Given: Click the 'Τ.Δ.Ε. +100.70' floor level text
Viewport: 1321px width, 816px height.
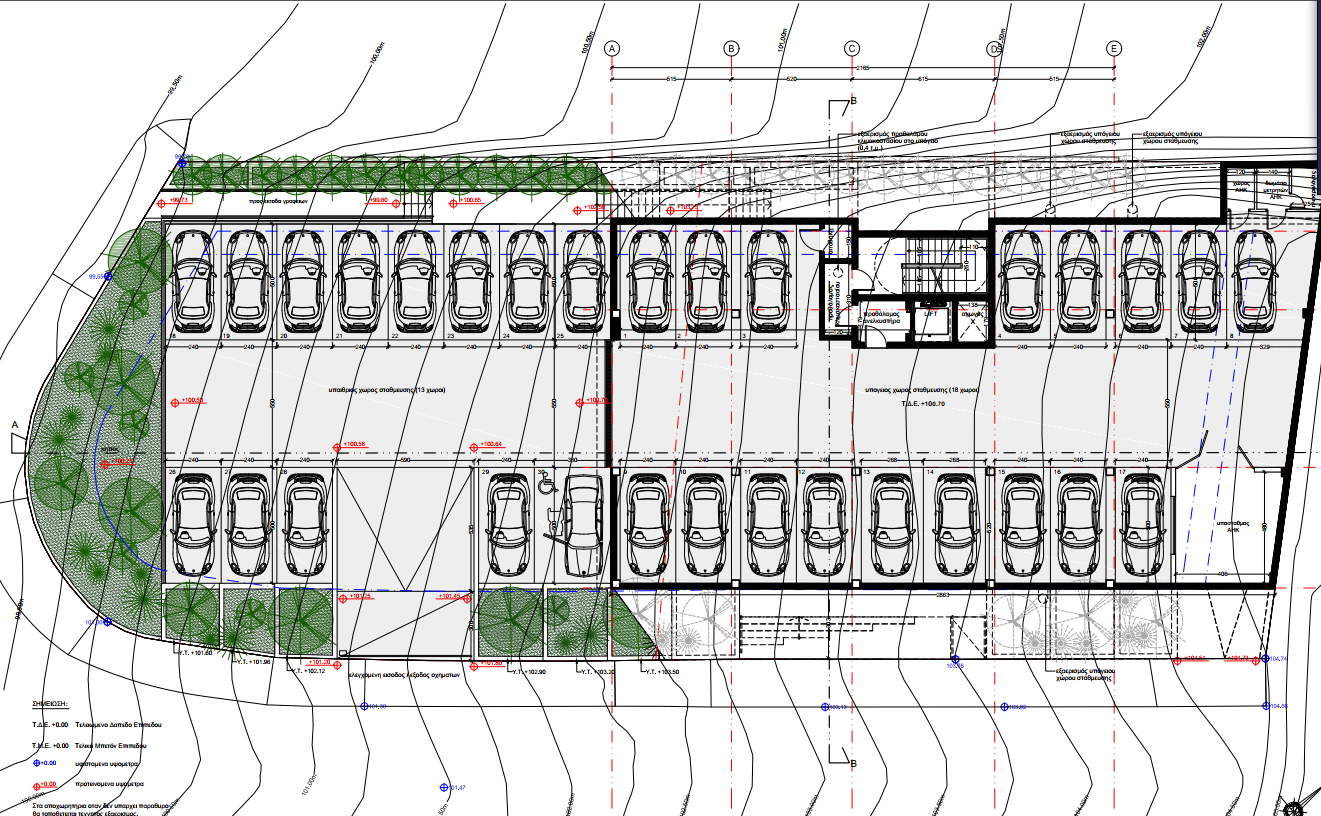Looking at the screenshot, I should click(x=922, y=402).
